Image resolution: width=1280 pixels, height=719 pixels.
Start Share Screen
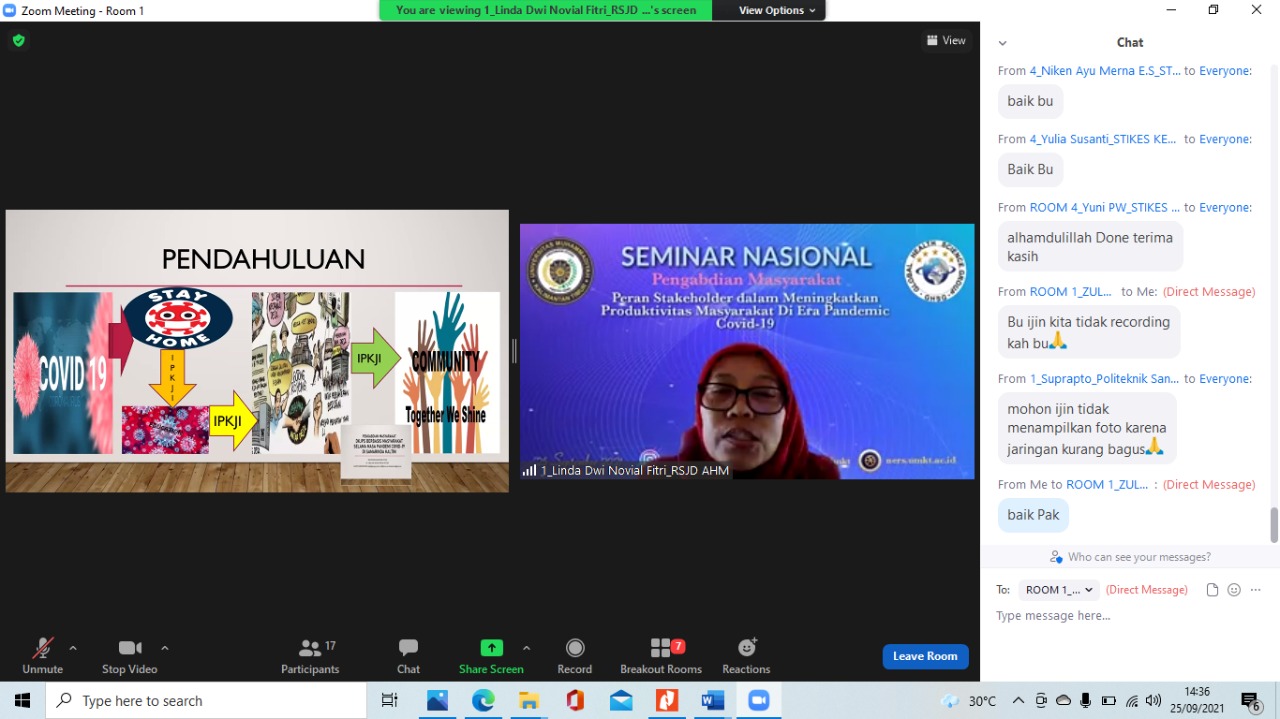[x=491, y=655]
